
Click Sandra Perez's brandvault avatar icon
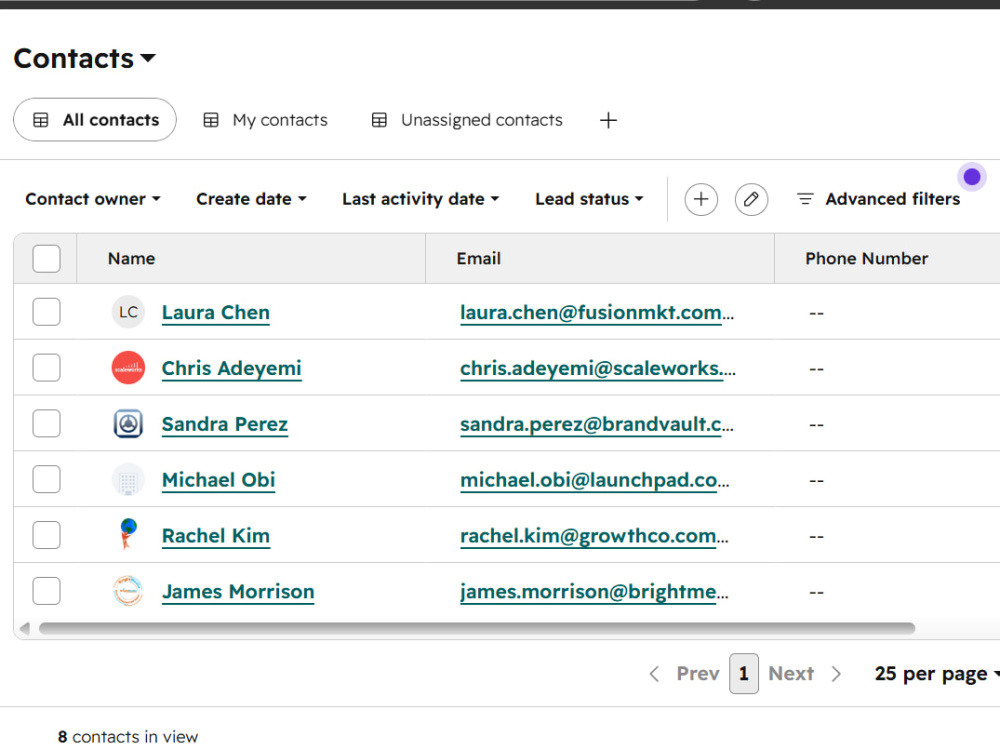(128, 423)
